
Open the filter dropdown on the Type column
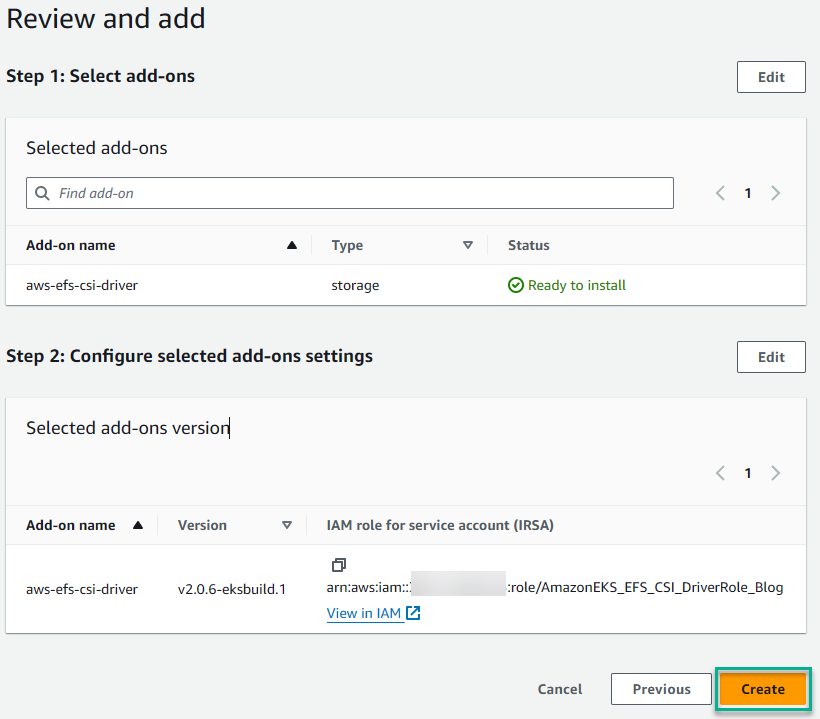point(468,244)
